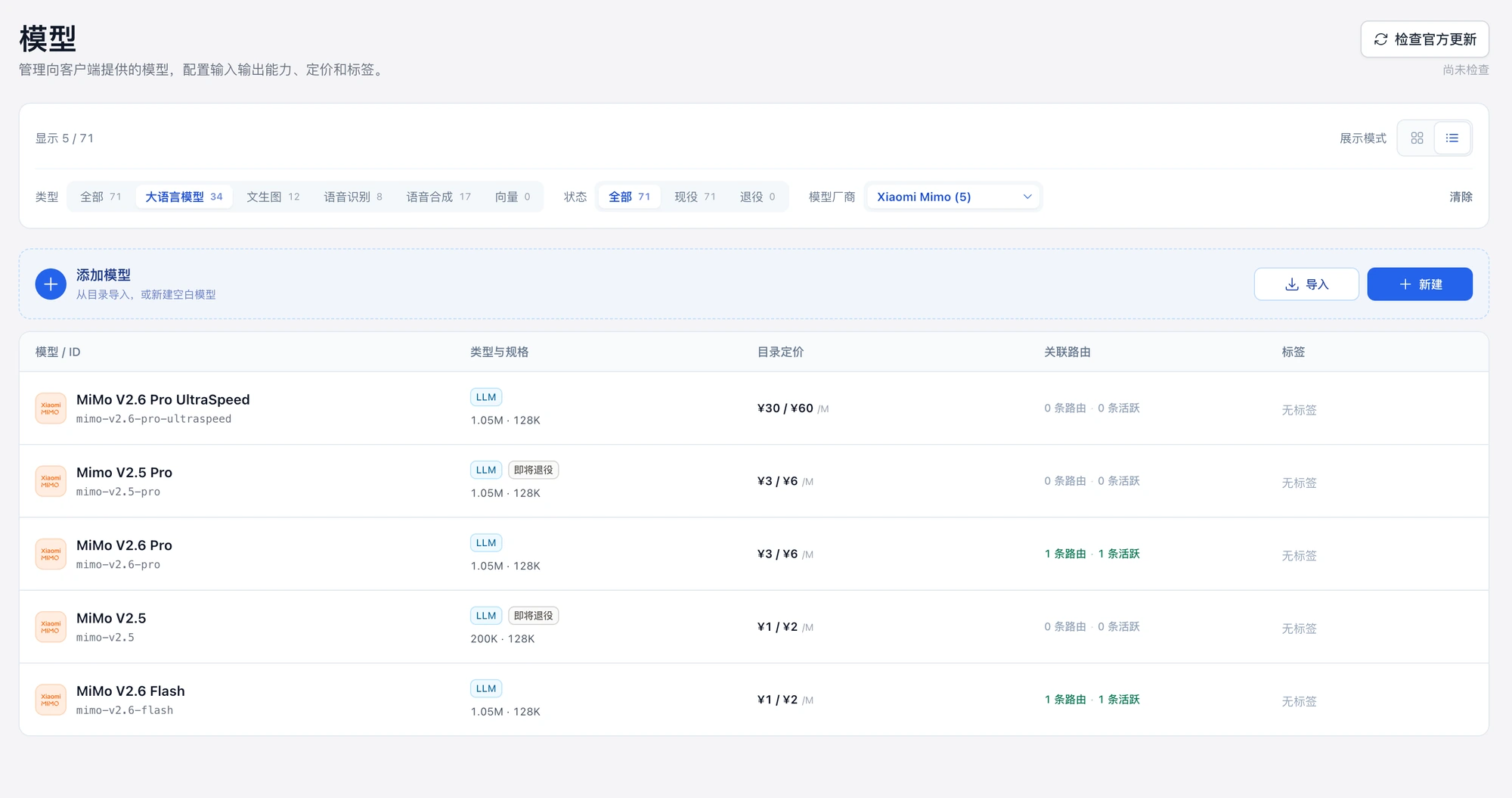This screenshot has width=1512, height=798.
Task: Click the 模型 / ID column header
Action: pyautogui.click(x=57, y=352)
